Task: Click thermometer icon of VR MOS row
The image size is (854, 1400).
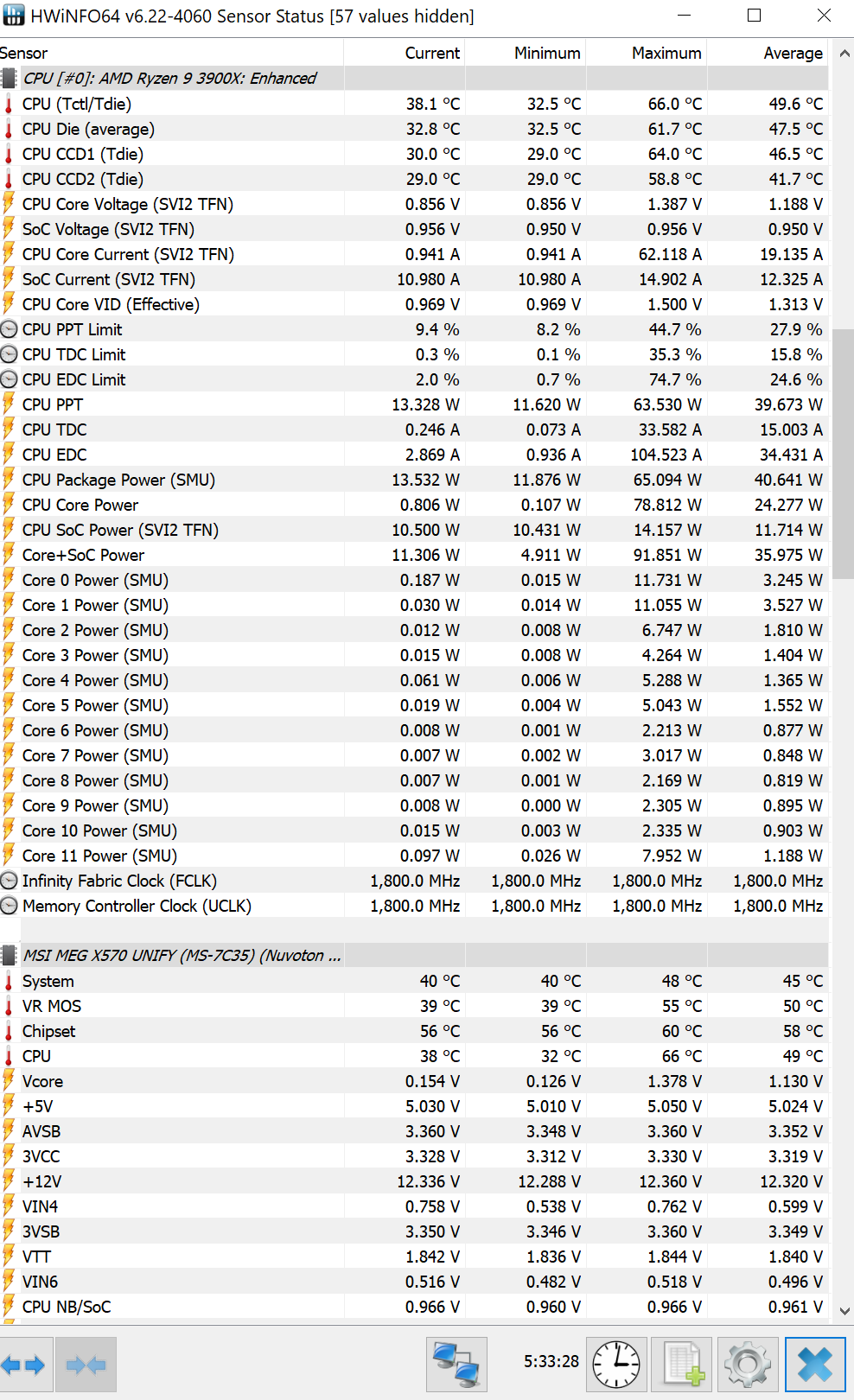Action: point(9,1006)
